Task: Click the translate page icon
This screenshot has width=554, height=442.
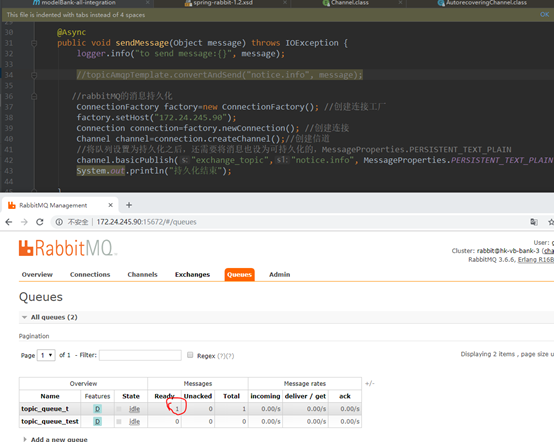Action: 534,222
